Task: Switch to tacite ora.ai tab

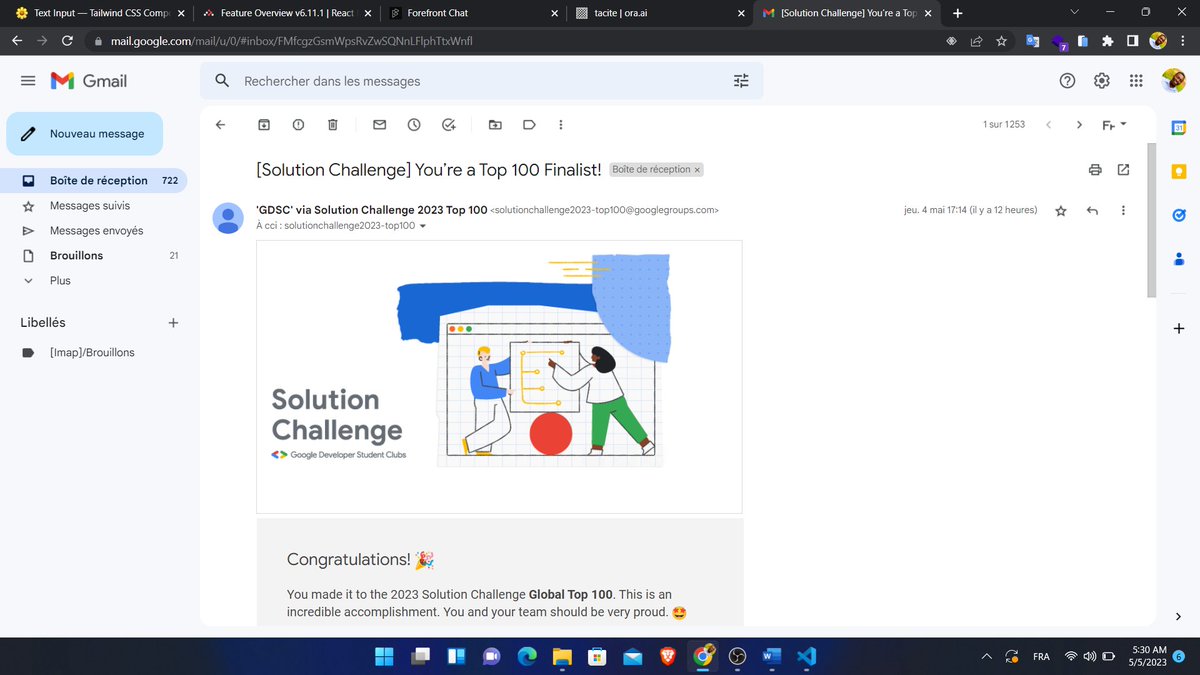Action: tap(661, 13)
